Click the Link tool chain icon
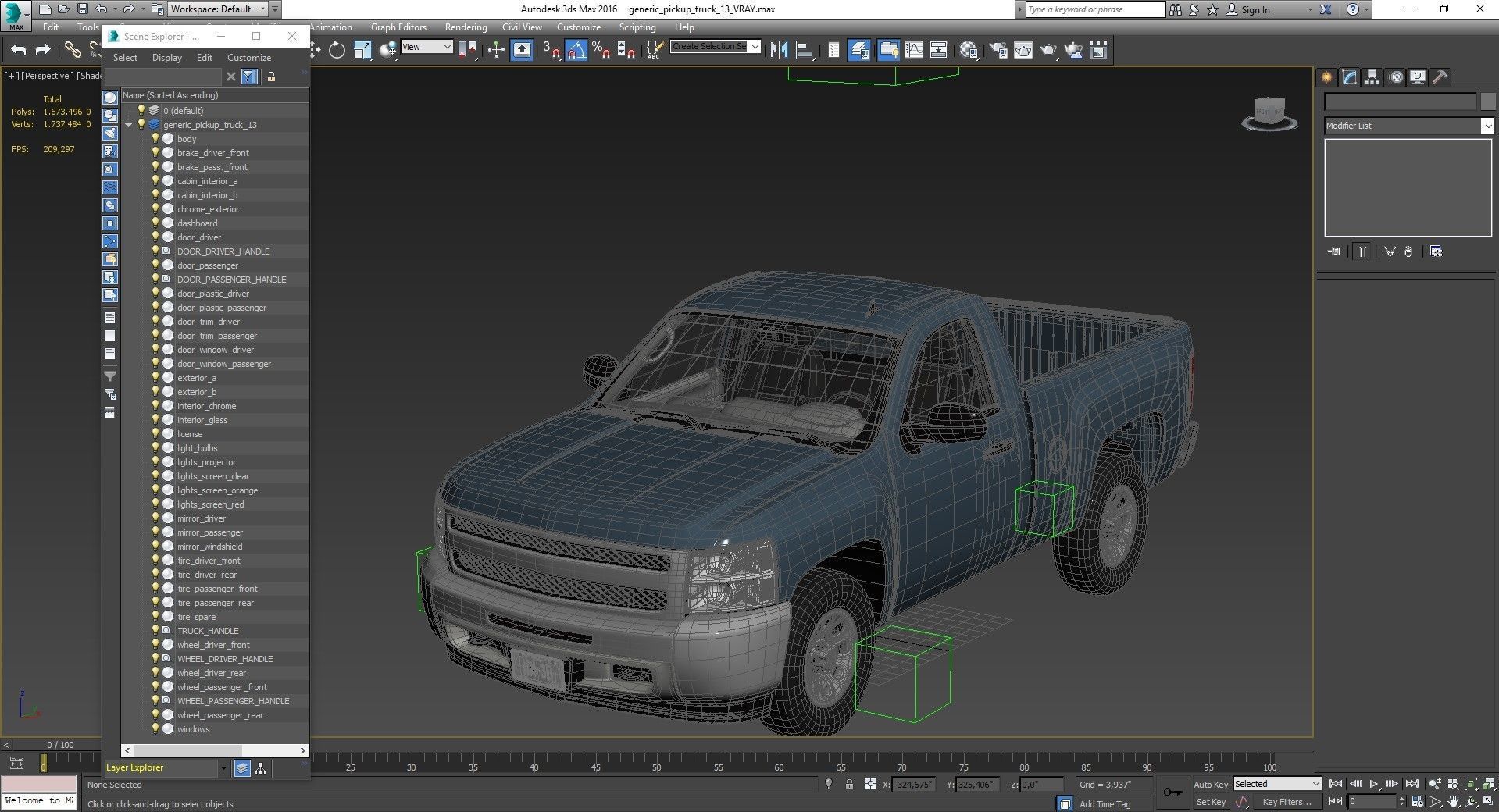This screenshot has height=812, width=1499. (73, 51)
